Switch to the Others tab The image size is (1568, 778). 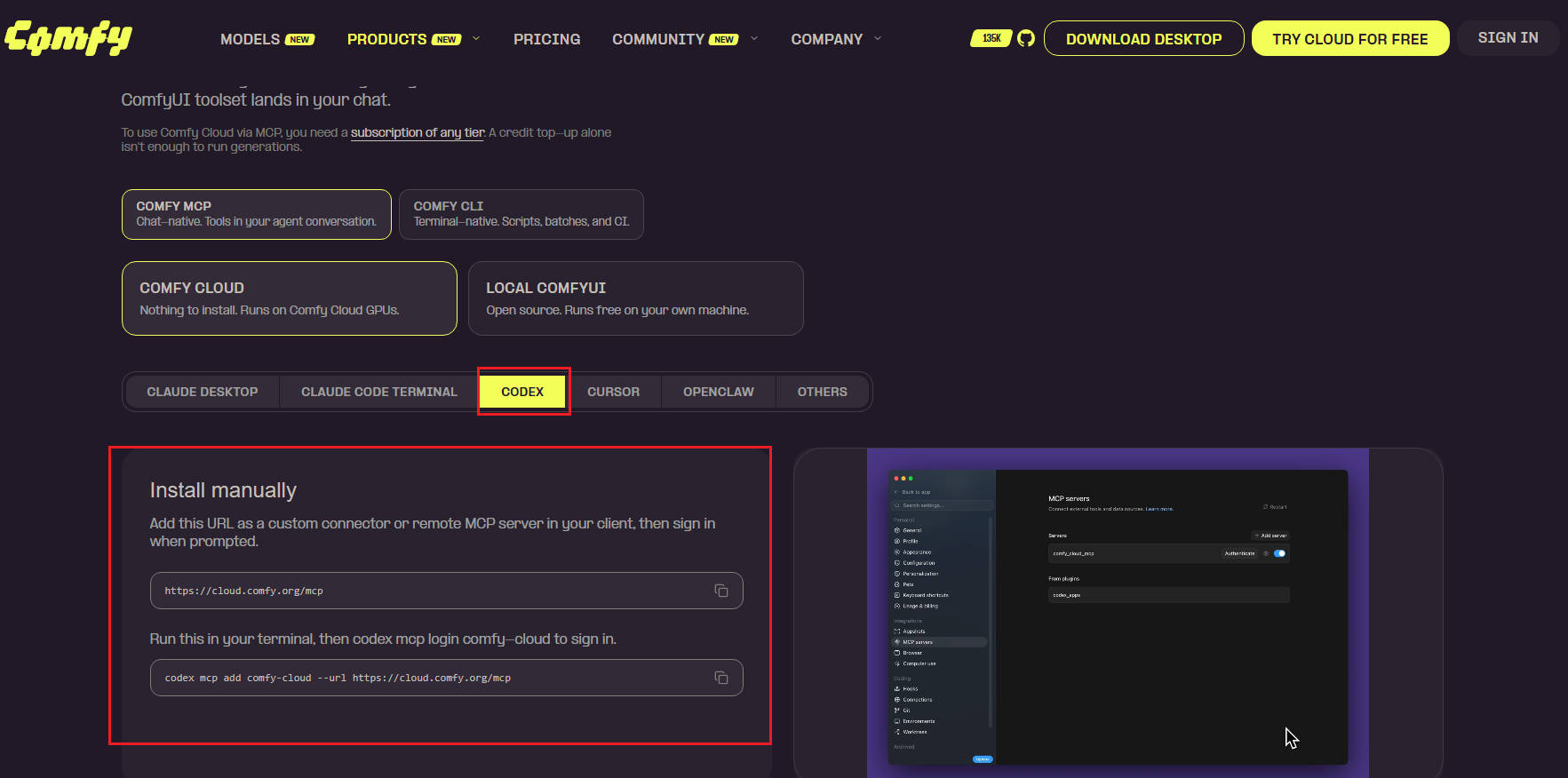pos(823,392)
